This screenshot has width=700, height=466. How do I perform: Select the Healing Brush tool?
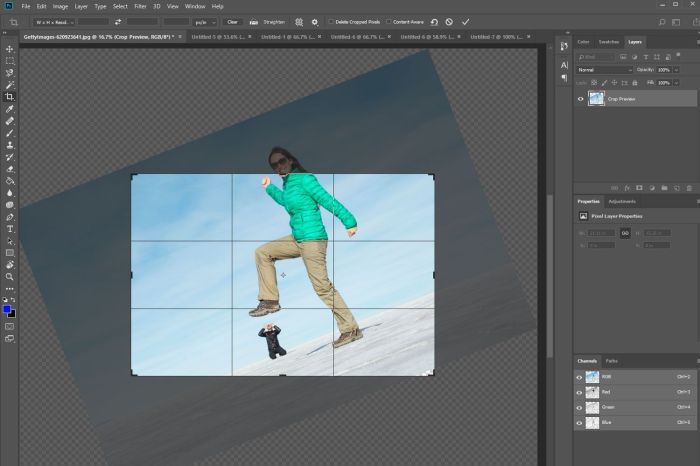pos(9,121)
